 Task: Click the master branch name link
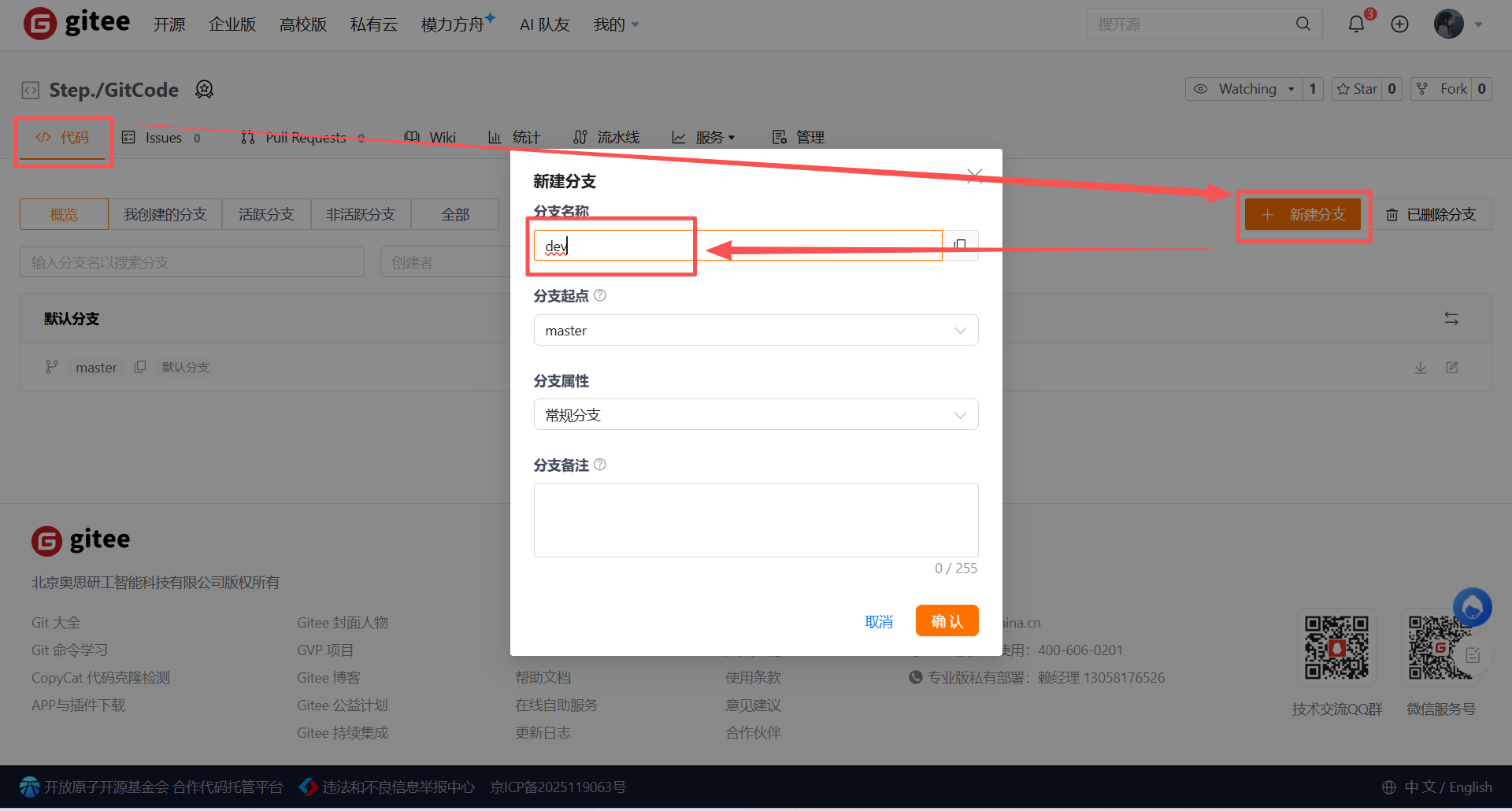click(x=96, y=368)
